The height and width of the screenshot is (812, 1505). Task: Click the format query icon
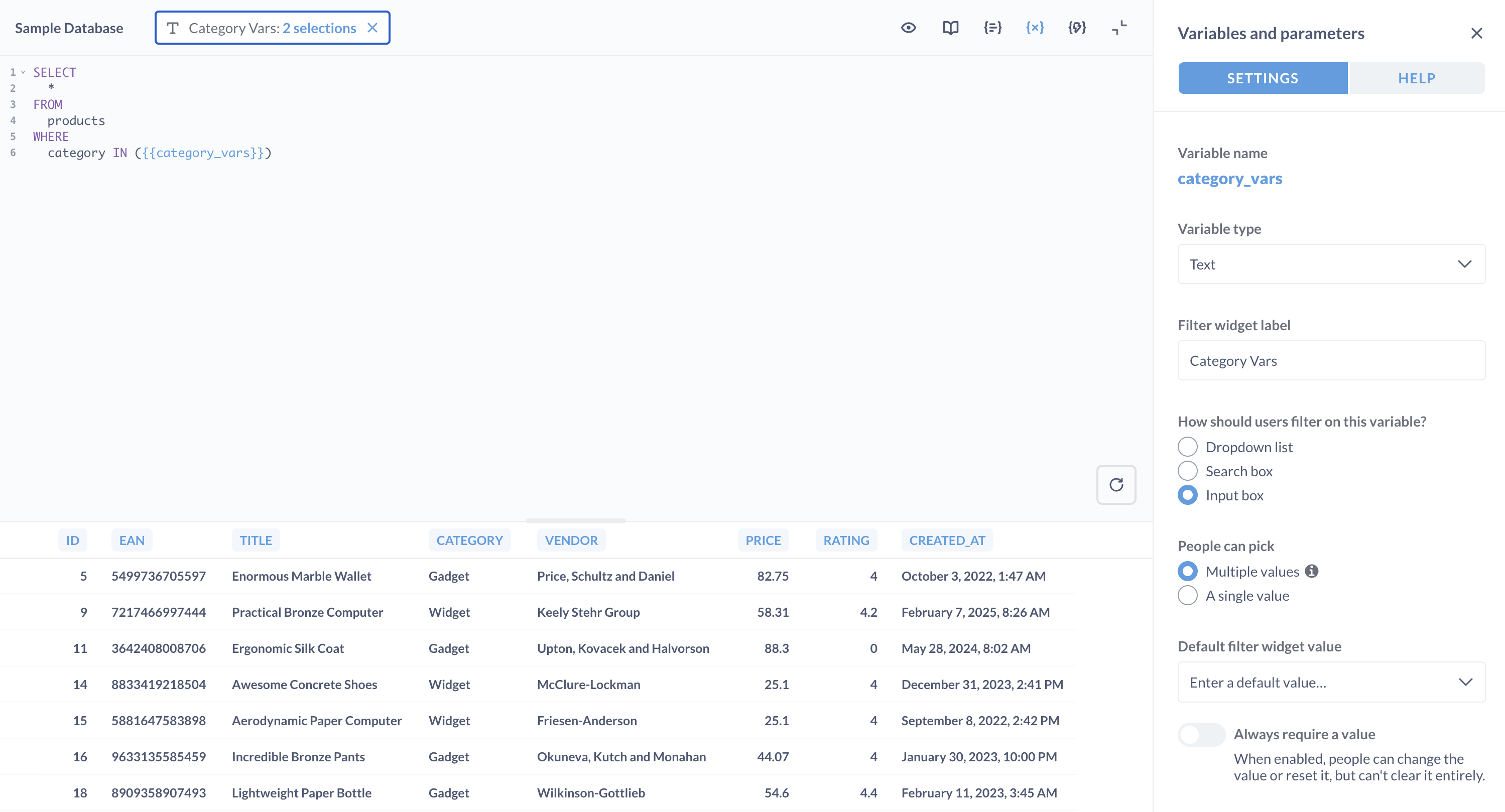coord(1076,28)
